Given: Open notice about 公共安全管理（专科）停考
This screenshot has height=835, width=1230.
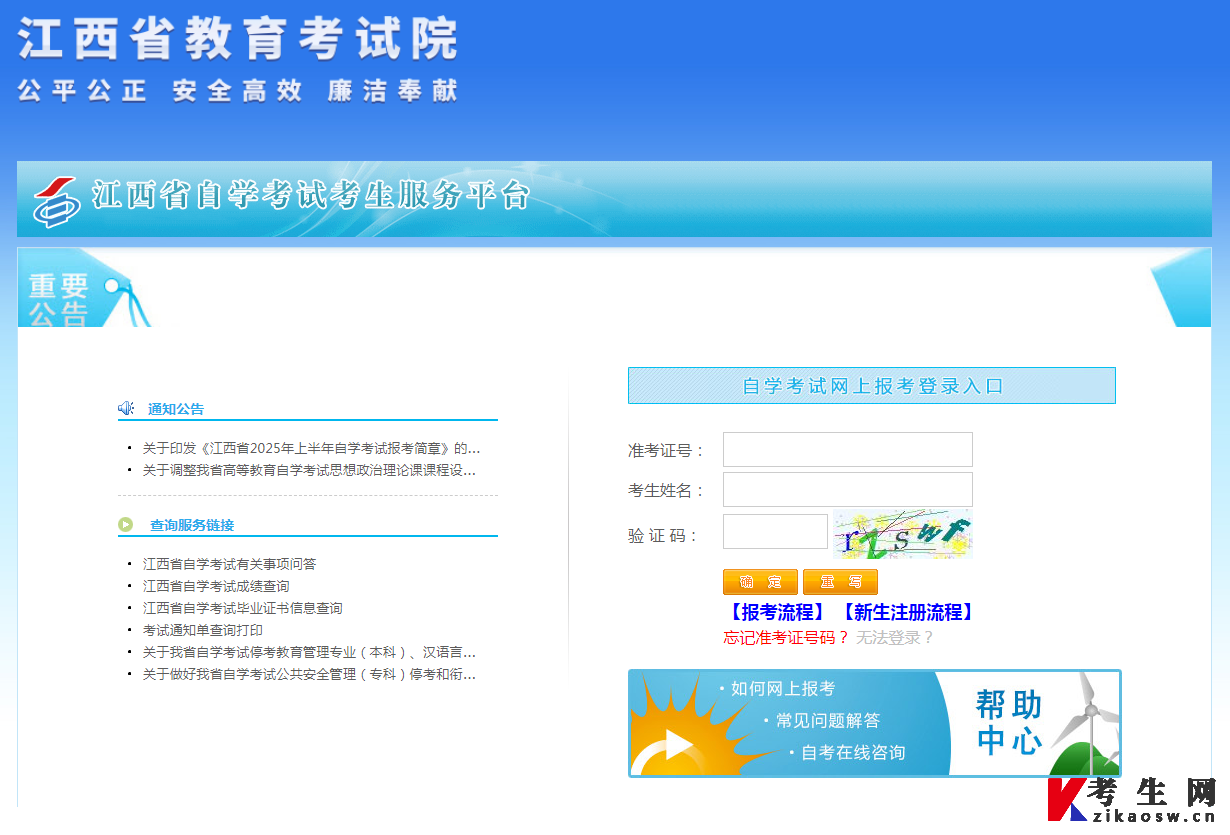Looking at the screenshot, I should [309, 674].
